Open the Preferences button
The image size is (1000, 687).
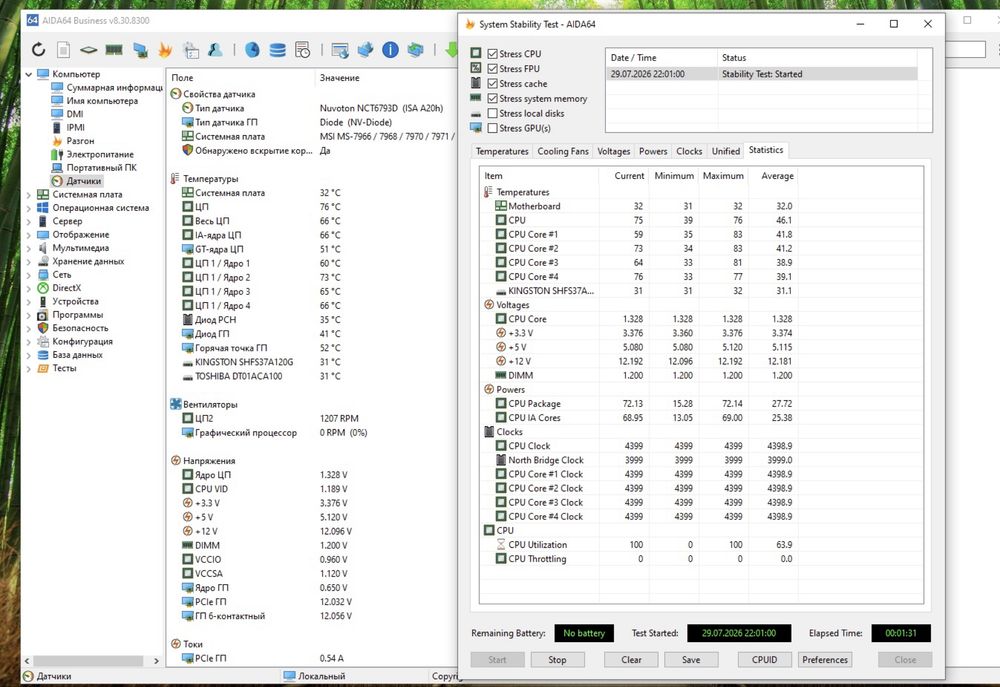click(x=825, y=660)
